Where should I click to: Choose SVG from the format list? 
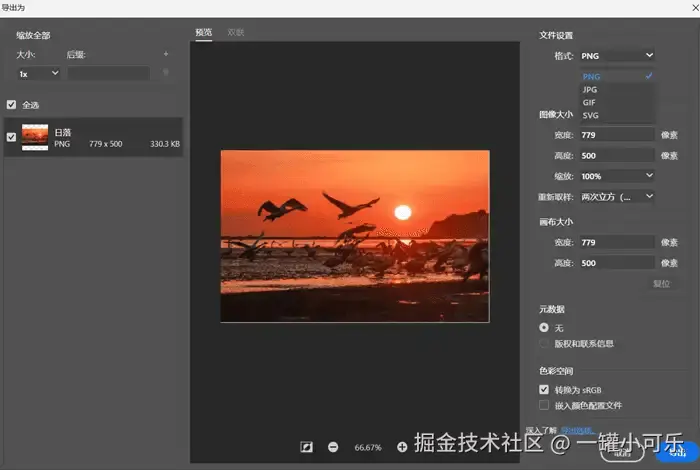(617, 115)
